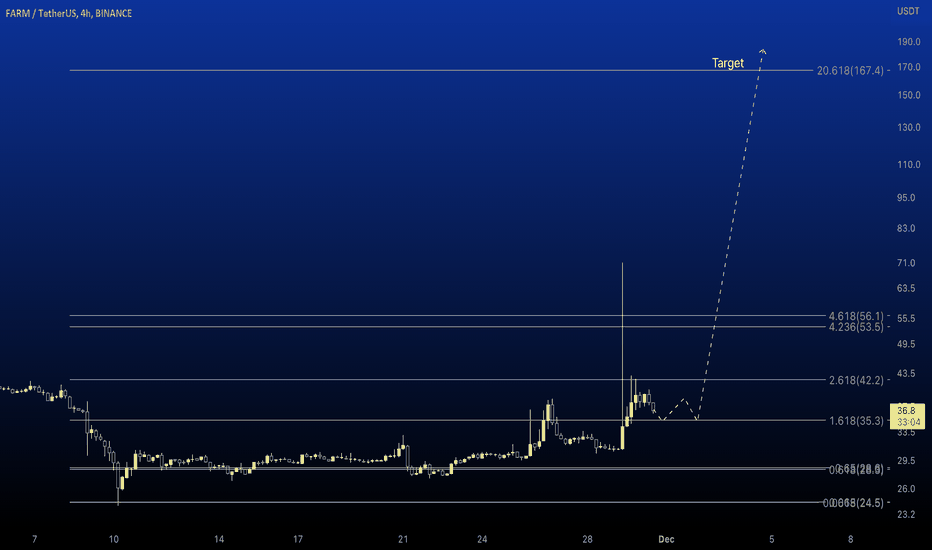Click the 190.0 price axis value

pos(909,42)
